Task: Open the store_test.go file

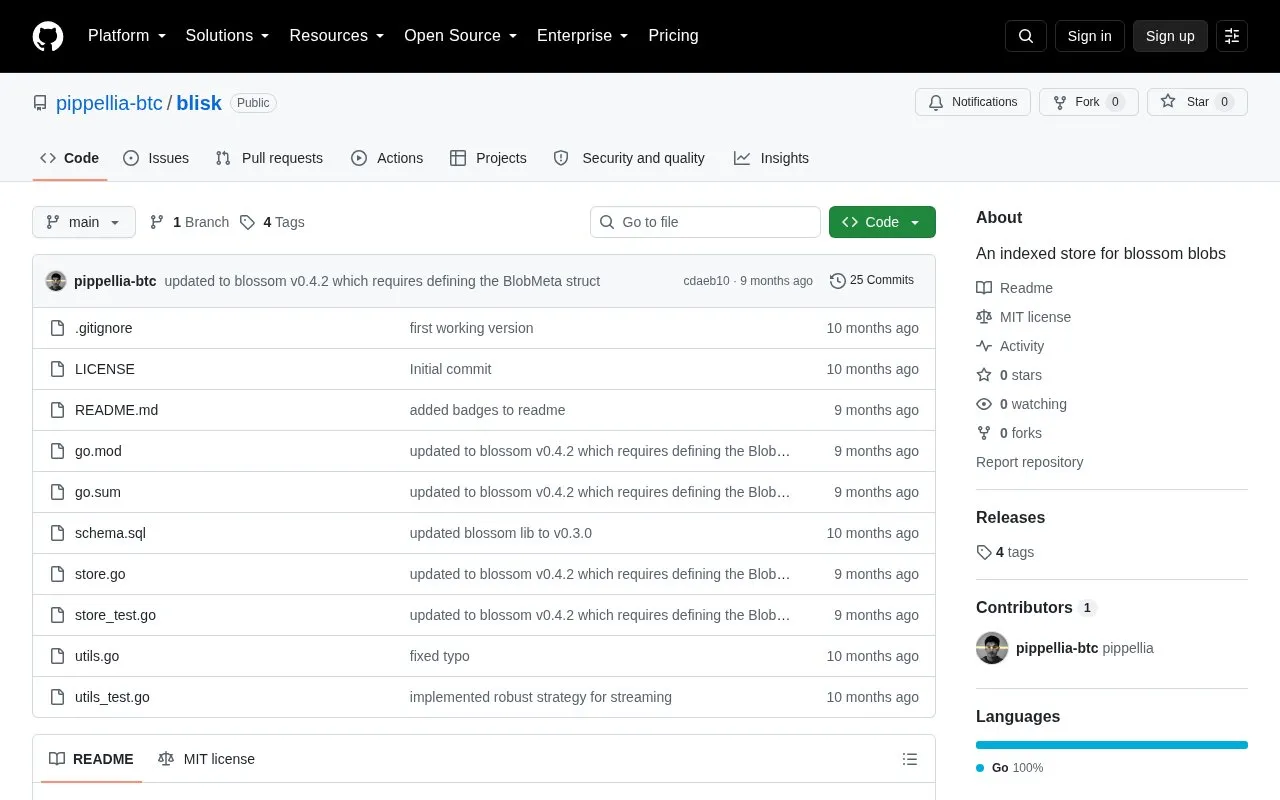Action: [x=115, y=615]
